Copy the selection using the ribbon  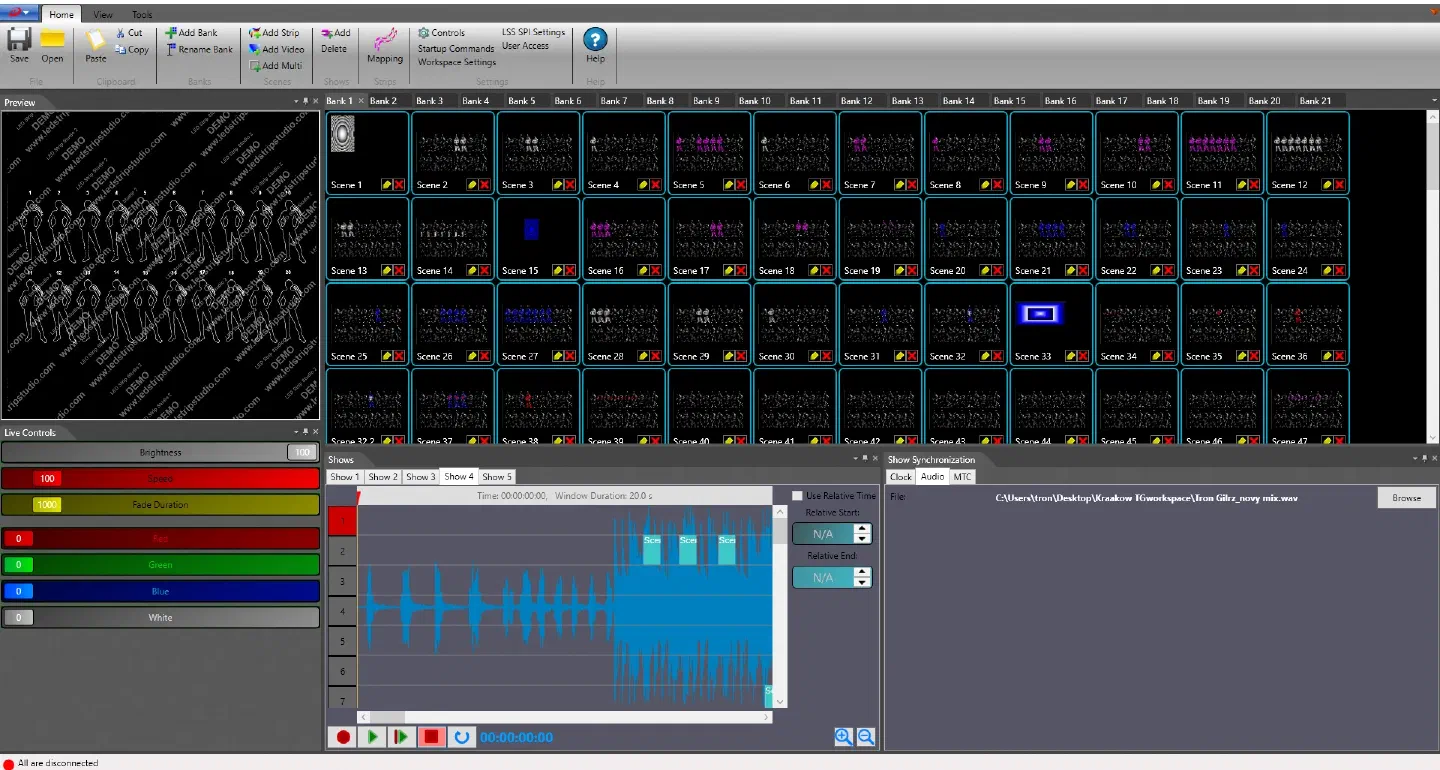coord(132,49)
